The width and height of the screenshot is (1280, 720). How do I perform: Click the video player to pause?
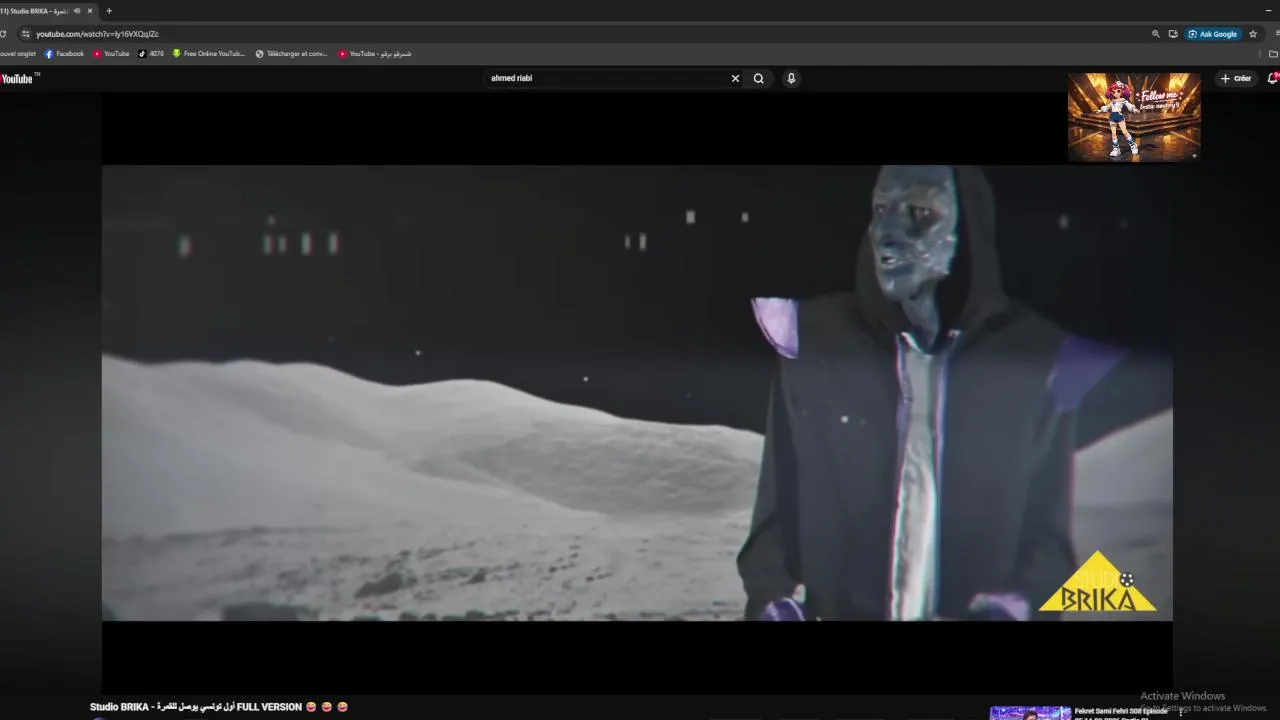pos(637,393)
